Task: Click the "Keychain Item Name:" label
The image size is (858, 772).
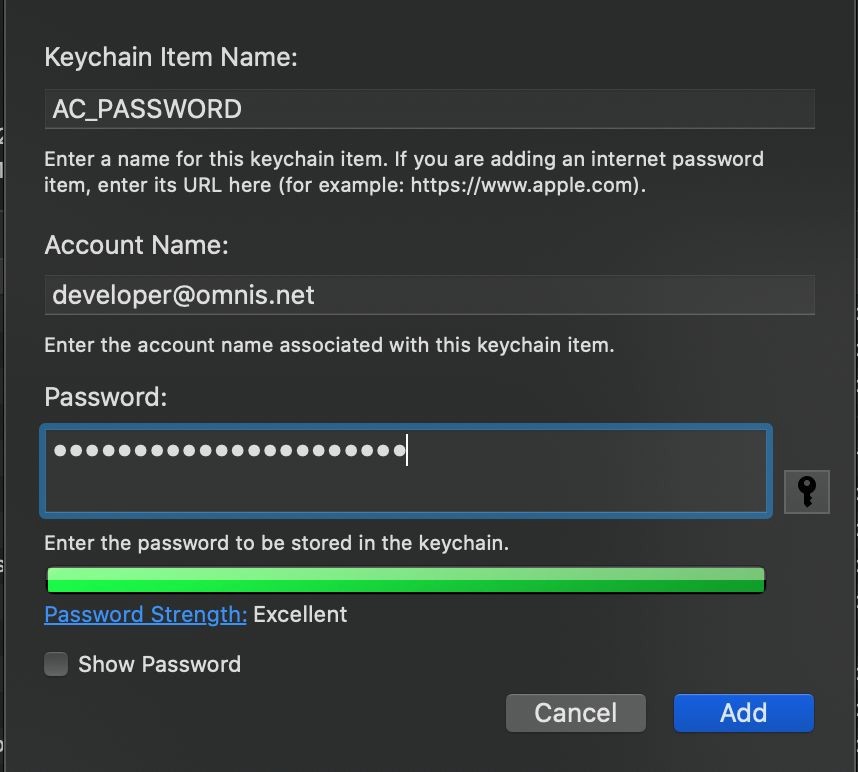Action: (x=171, y=57)
